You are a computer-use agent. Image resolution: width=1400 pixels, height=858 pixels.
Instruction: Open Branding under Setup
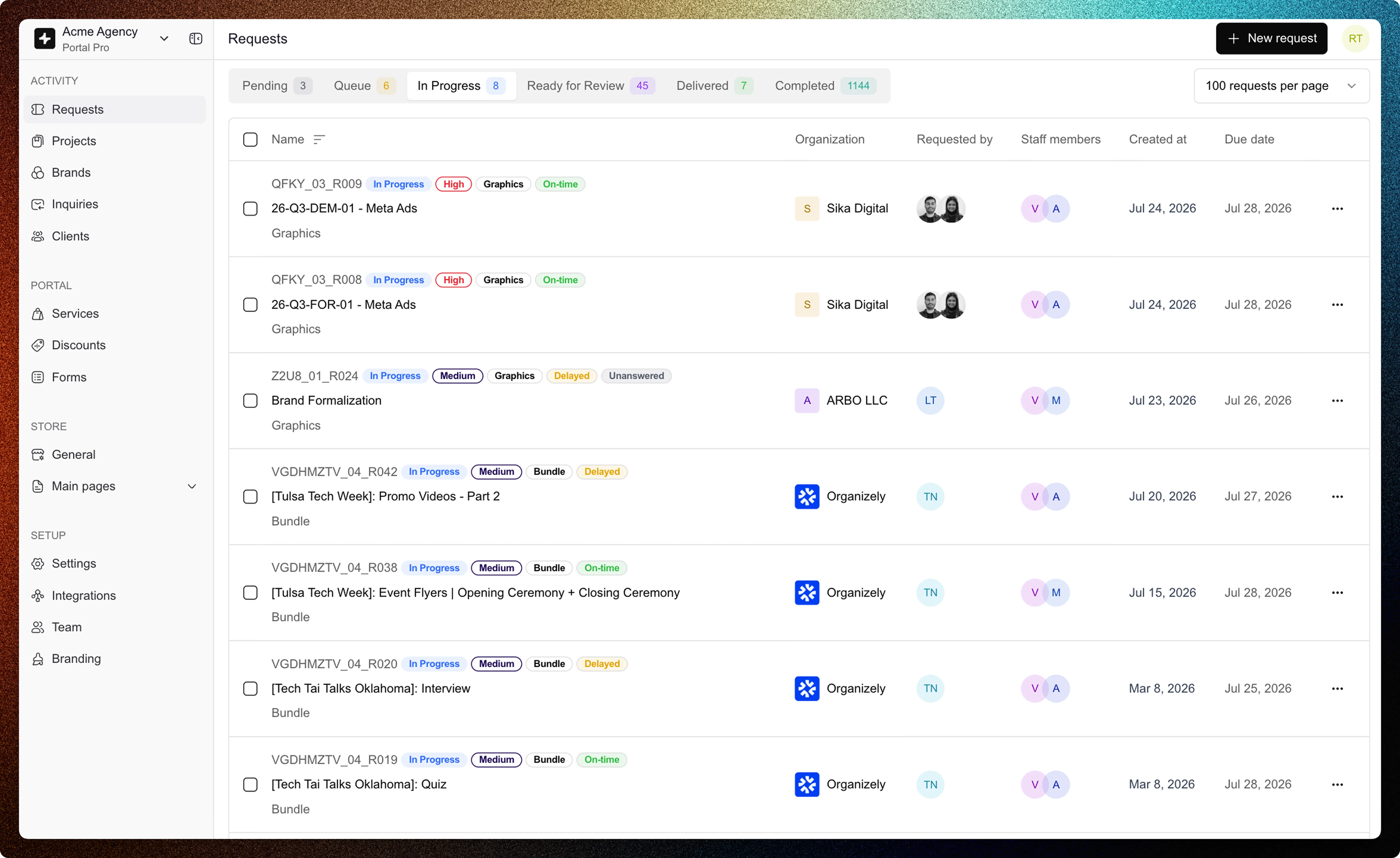[115, 659]
